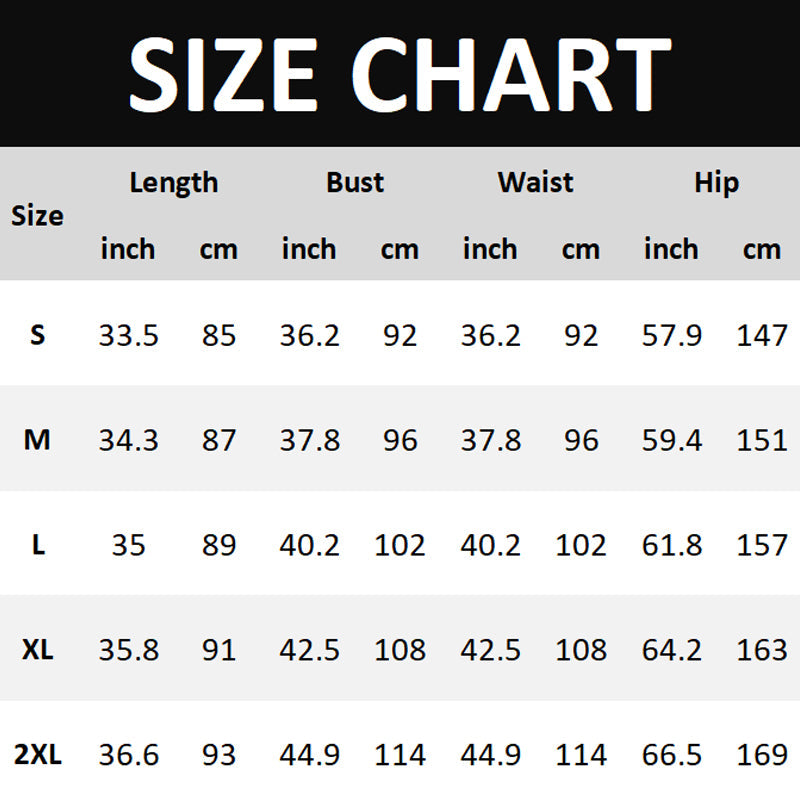Choose the XL size row label

tap(37, 650)
